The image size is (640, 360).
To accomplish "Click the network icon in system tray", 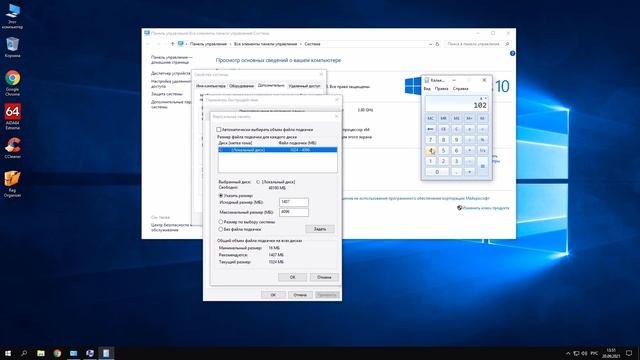I will pos(576,353).
